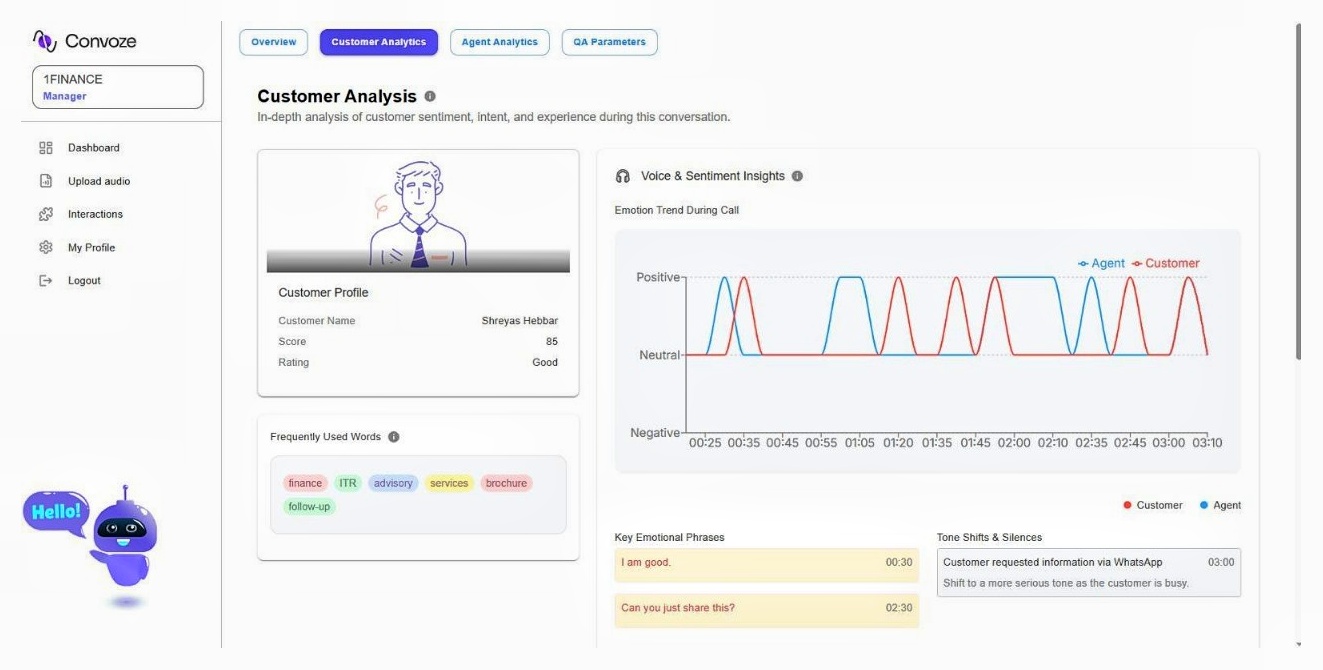Select the 'finance' word tag

coord(305,483)
